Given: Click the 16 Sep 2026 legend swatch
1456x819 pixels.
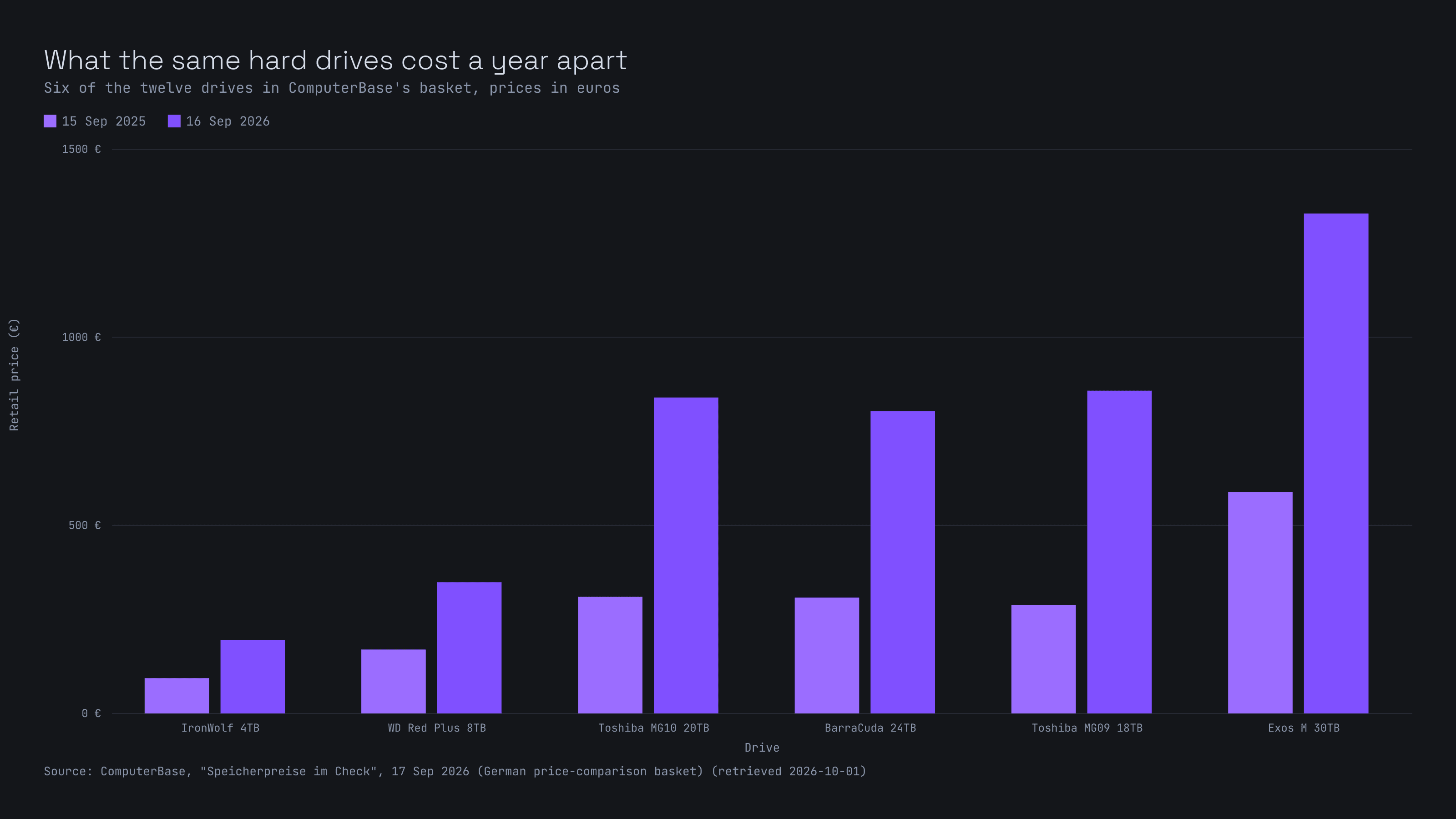Looking at the screenshot, I should (174, 121).
